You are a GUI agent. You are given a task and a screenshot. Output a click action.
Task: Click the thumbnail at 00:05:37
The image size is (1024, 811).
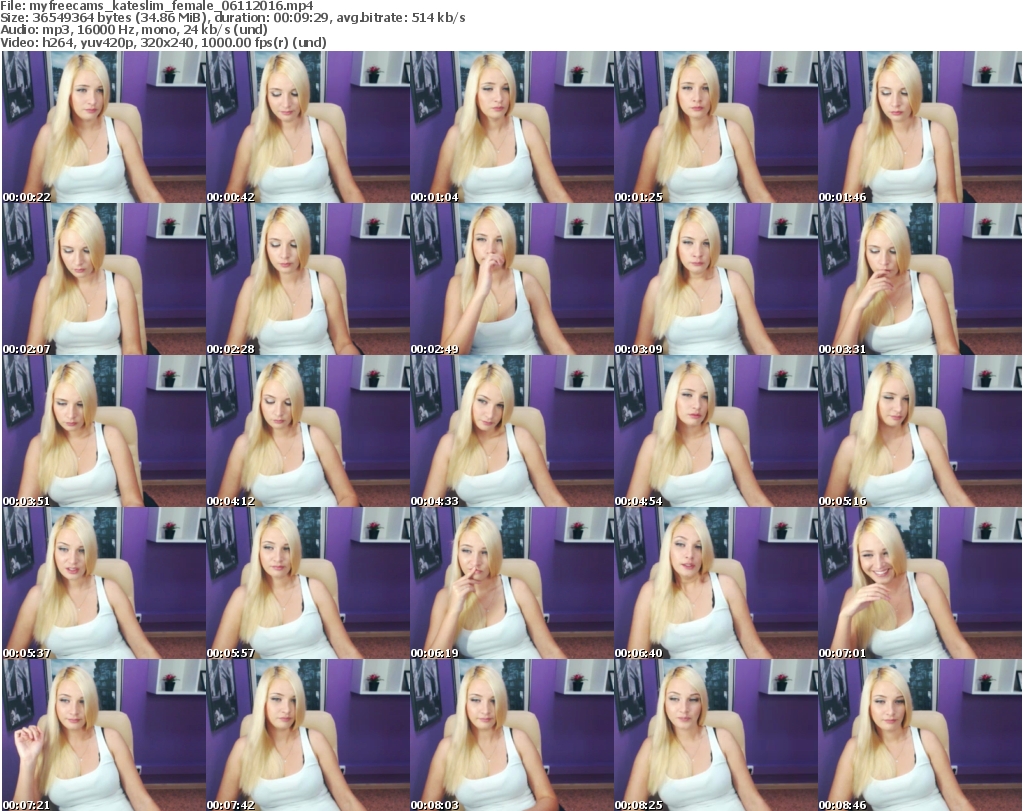(x=103, y=583)
